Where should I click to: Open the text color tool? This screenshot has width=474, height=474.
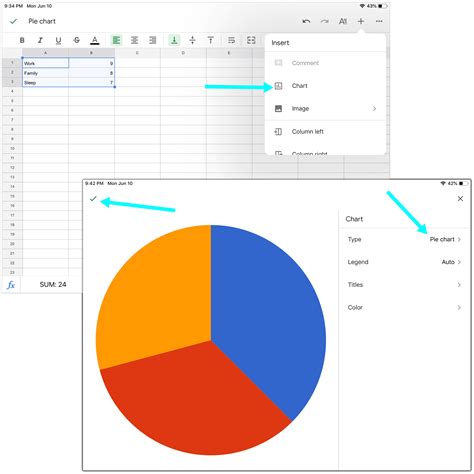point(95,40)
